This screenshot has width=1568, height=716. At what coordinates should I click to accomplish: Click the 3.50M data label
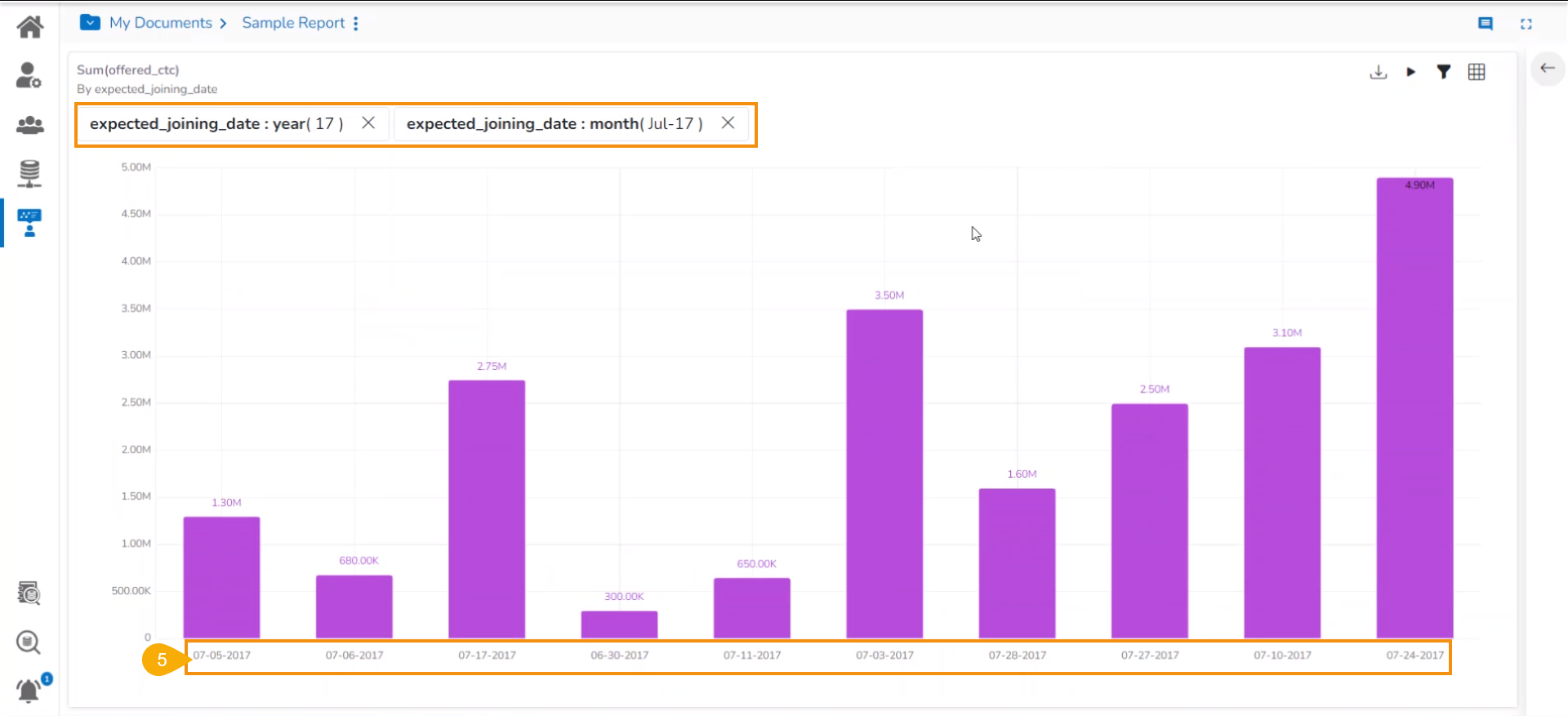[x=889, y=296]
